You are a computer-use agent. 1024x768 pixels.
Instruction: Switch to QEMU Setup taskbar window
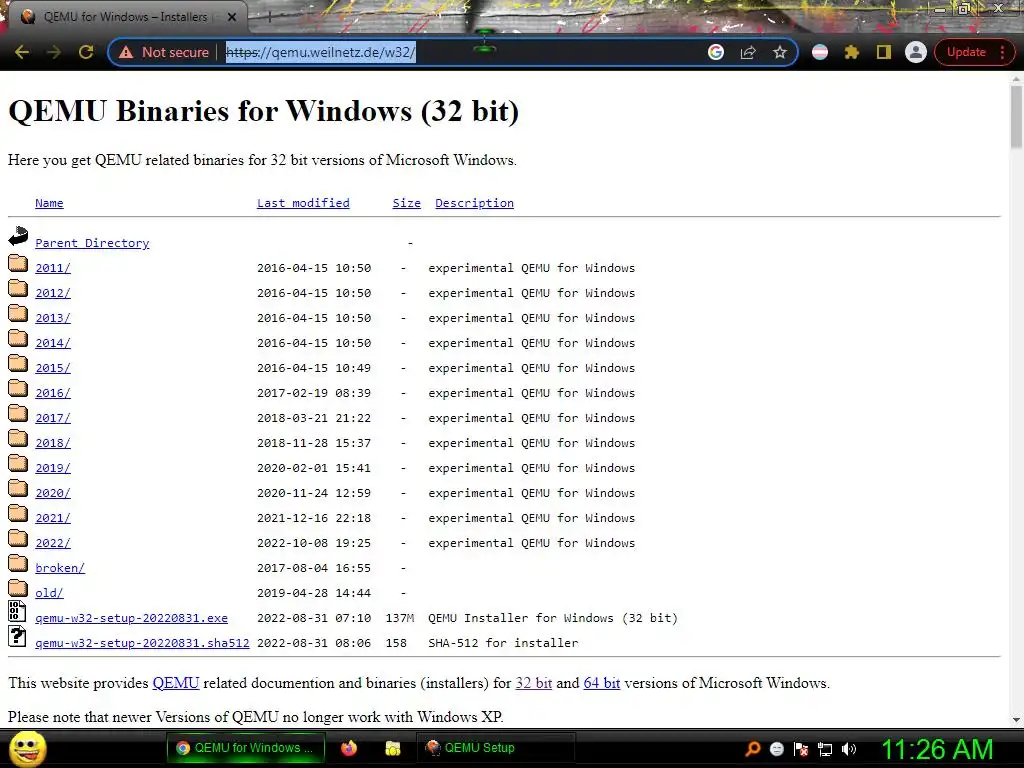click(x=494, y=748)
